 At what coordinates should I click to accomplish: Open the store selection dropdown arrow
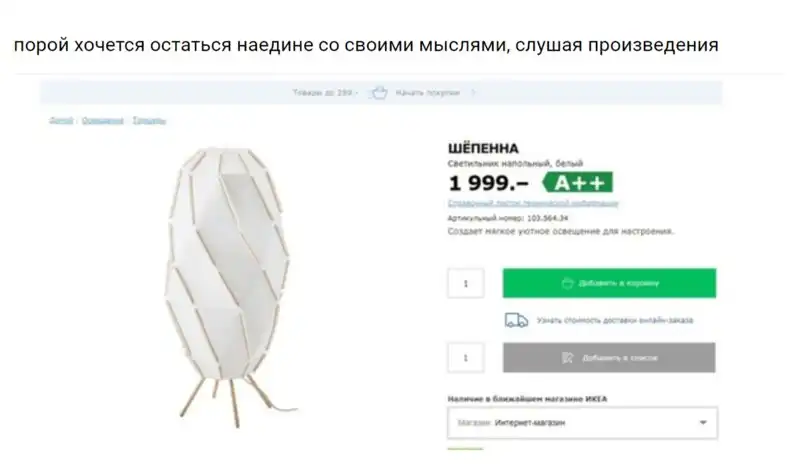pos(703,423)
